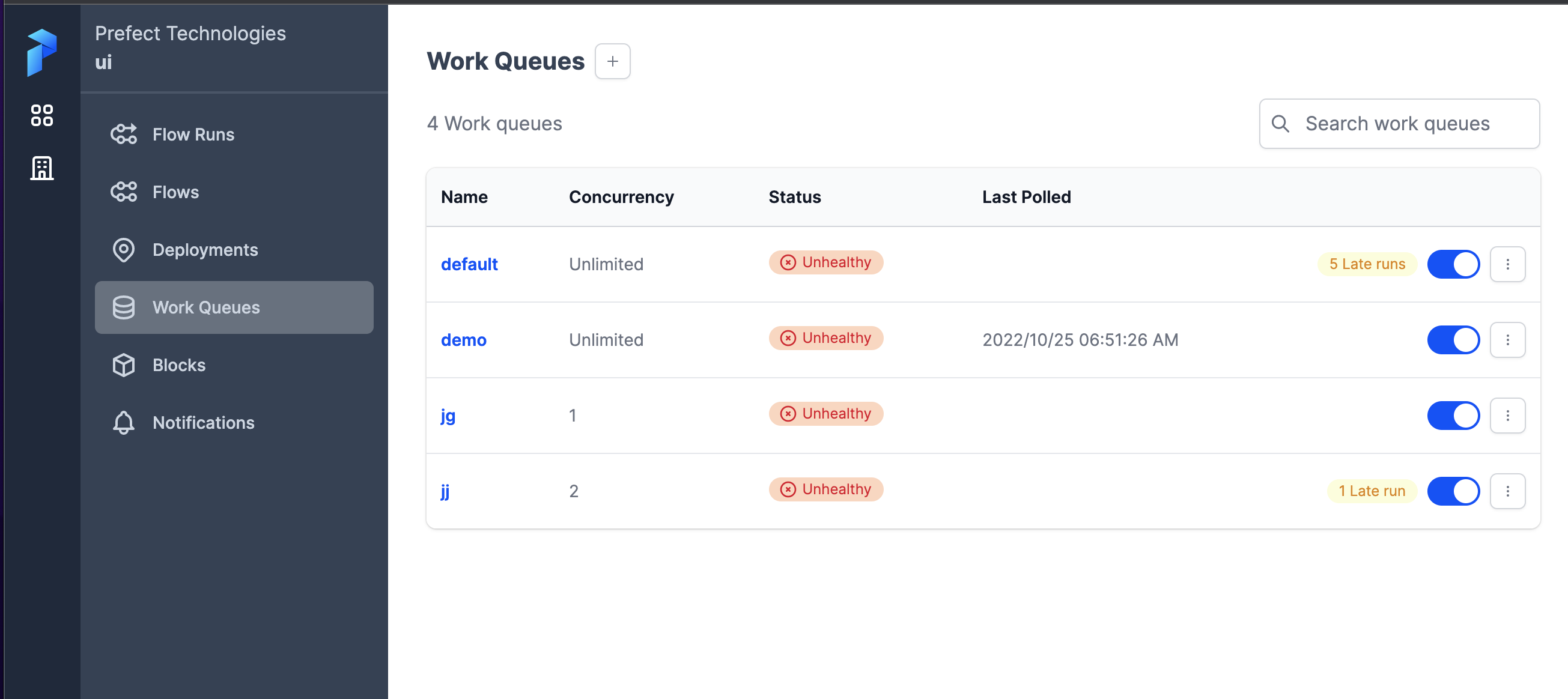Select the organization building icon
This screenshot has height=699, width=1568.
41,169
